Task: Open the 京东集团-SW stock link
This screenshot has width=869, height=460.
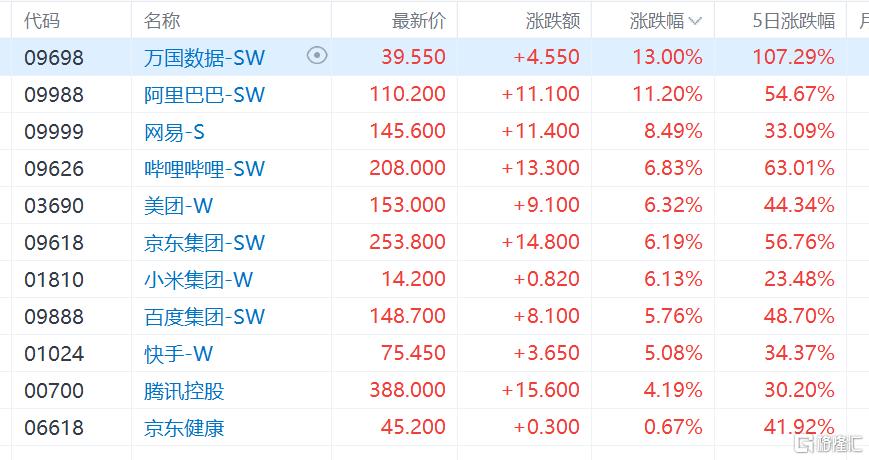Action: coord(205,243)
